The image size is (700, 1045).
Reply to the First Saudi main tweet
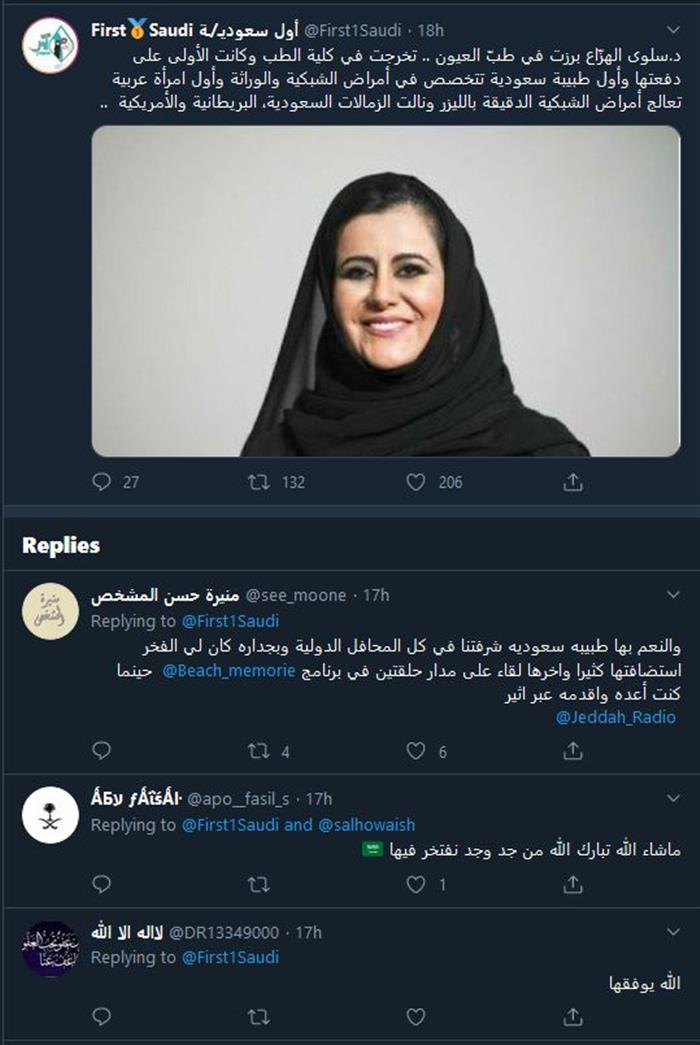(101, 481)
